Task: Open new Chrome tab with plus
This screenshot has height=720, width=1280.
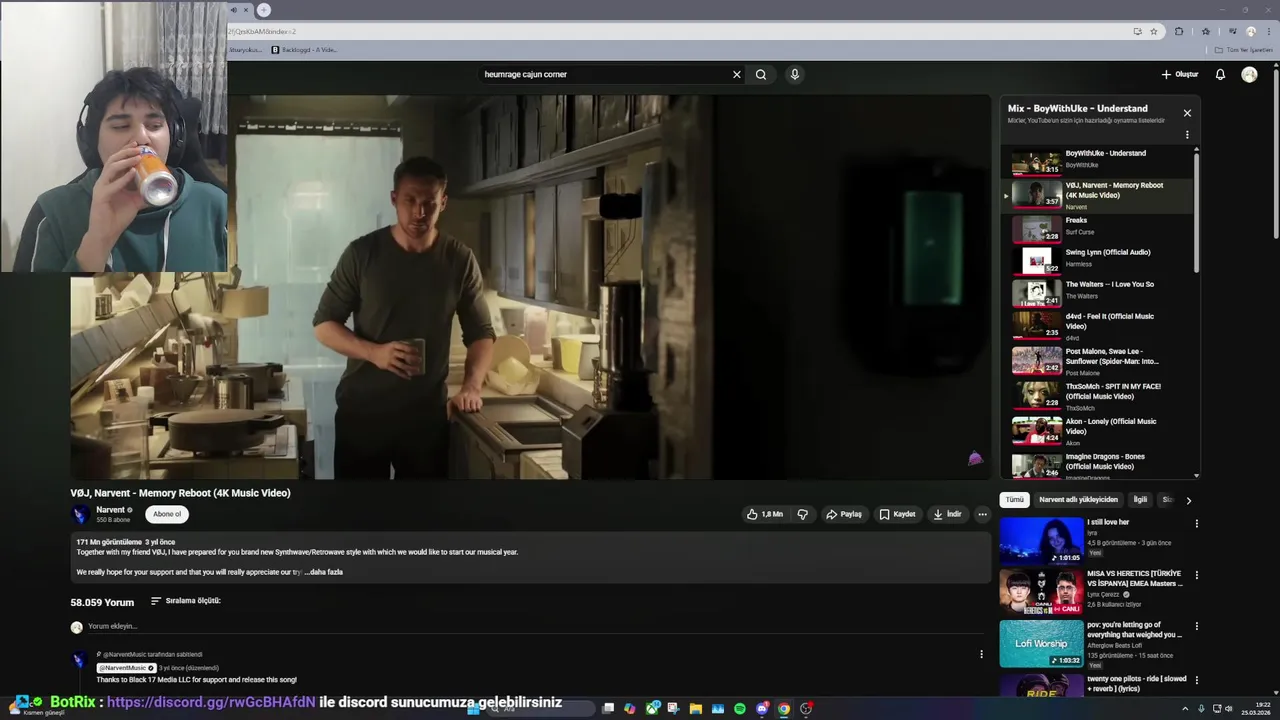Action: pos(264,10)
